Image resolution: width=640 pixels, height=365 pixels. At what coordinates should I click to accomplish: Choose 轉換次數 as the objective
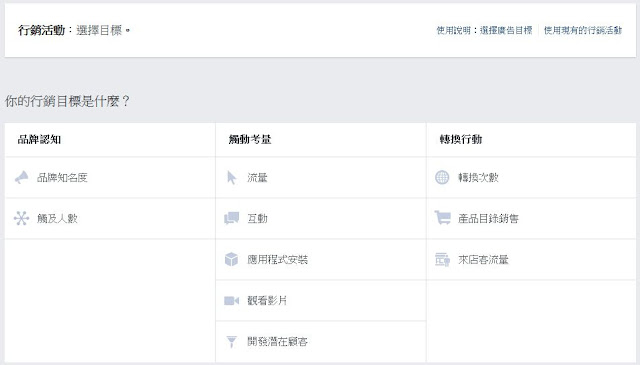click(531, 178)
